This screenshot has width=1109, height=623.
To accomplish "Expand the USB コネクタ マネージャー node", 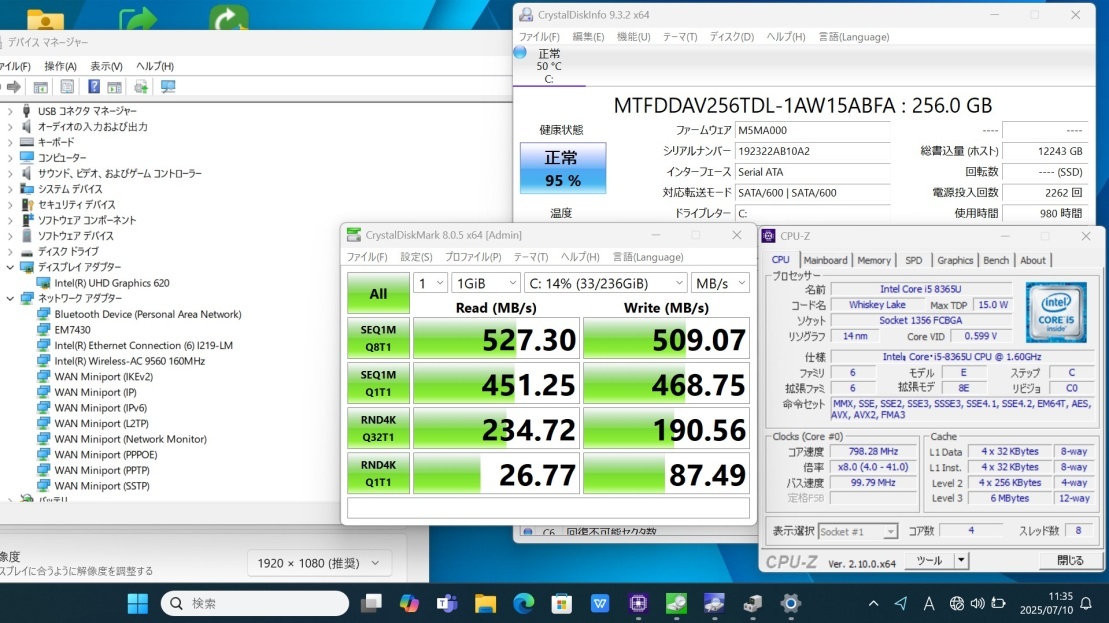I will (10, 111).
